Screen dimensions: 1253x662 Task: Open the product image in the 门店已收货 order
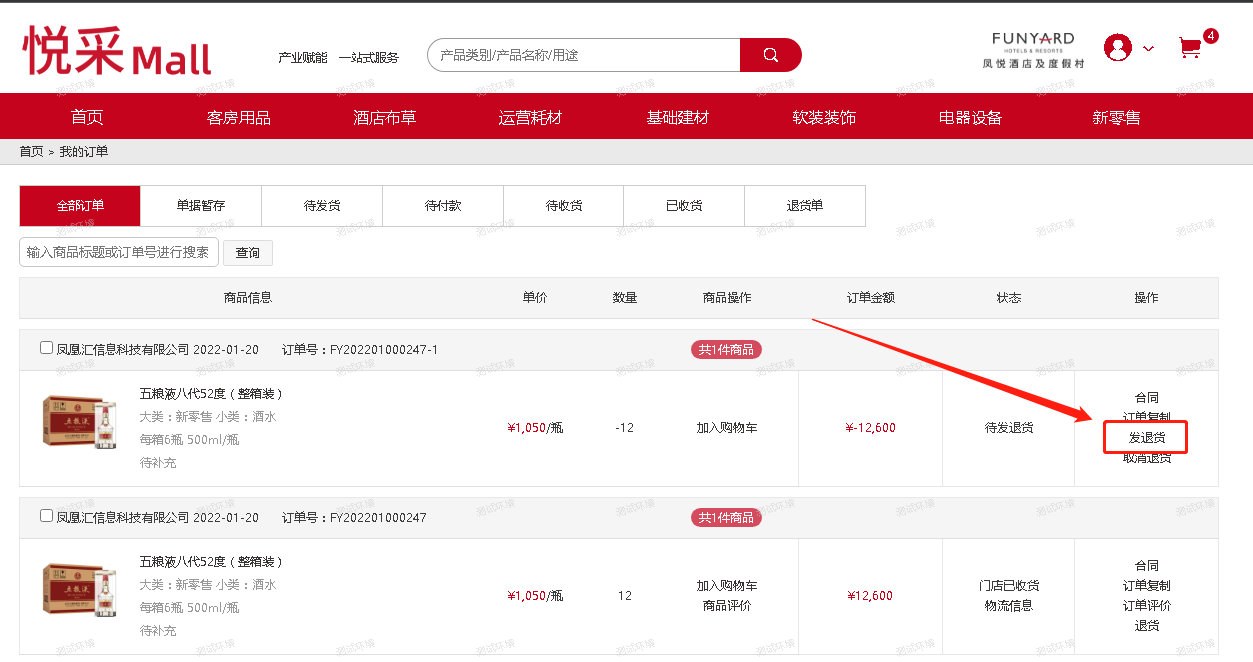pyautogui.click(x=80, y=589)
